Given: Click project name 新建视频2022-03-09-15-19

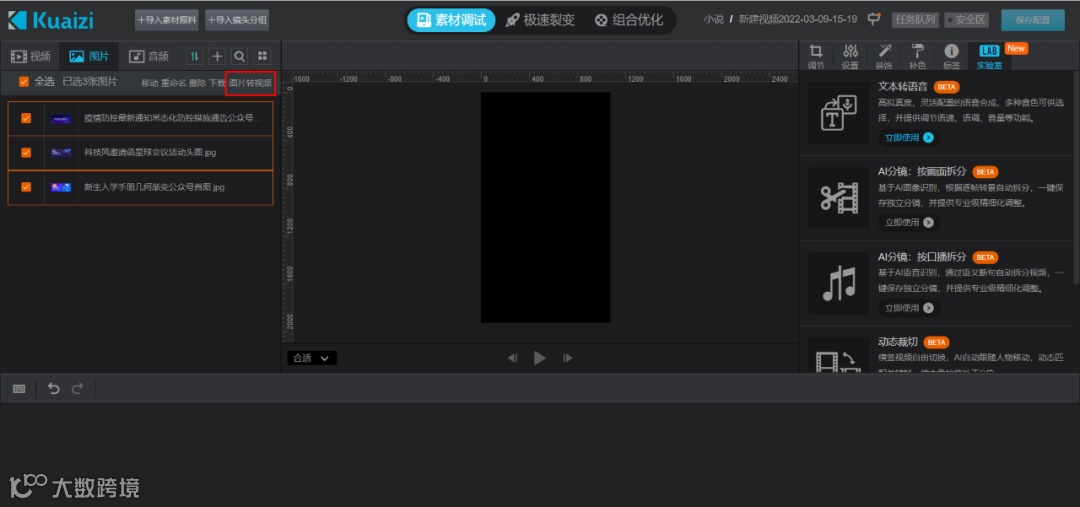Looking at the screenshot, I should coord(798,19).
